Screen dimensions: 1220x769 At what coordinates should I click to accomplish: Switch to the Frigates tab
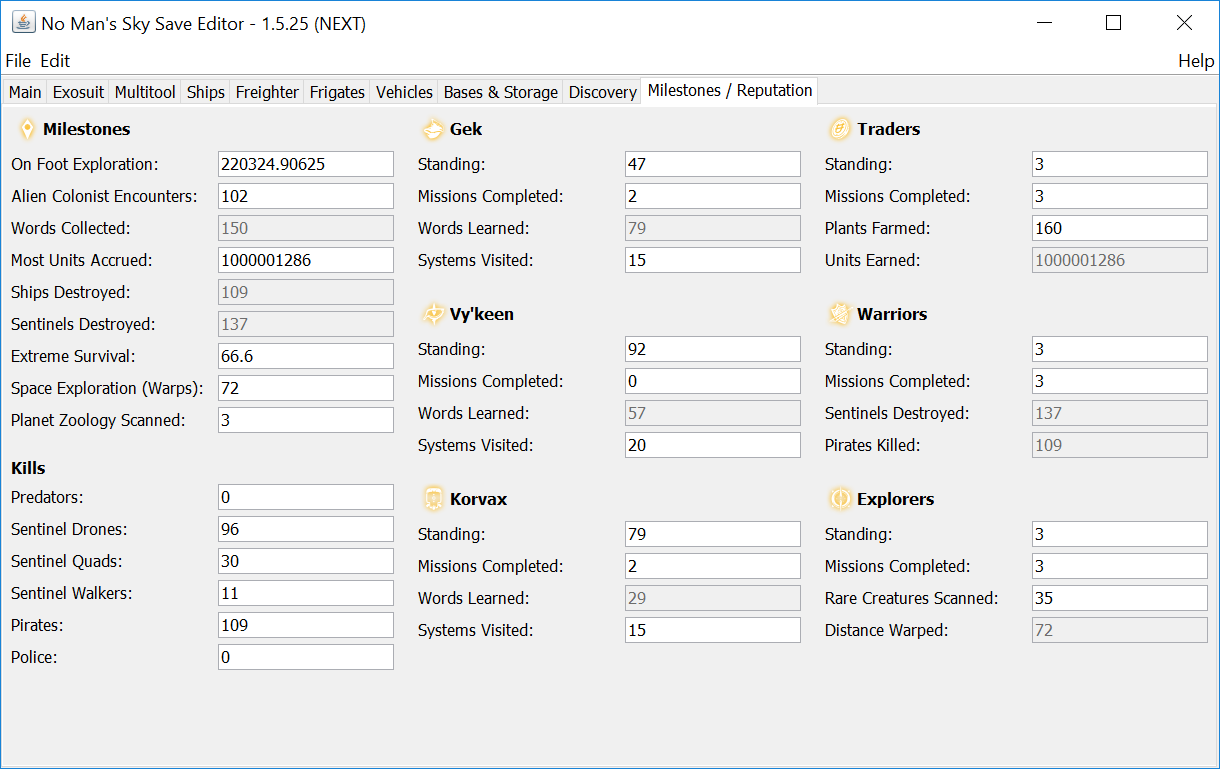[x=337, y=92]
